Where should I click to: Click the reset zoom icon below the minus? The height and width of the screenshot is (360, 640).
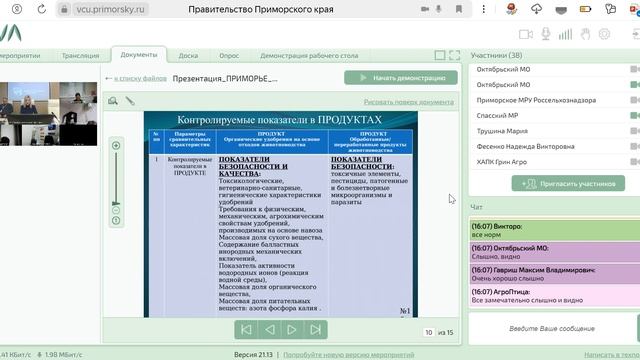click(116, 220)
